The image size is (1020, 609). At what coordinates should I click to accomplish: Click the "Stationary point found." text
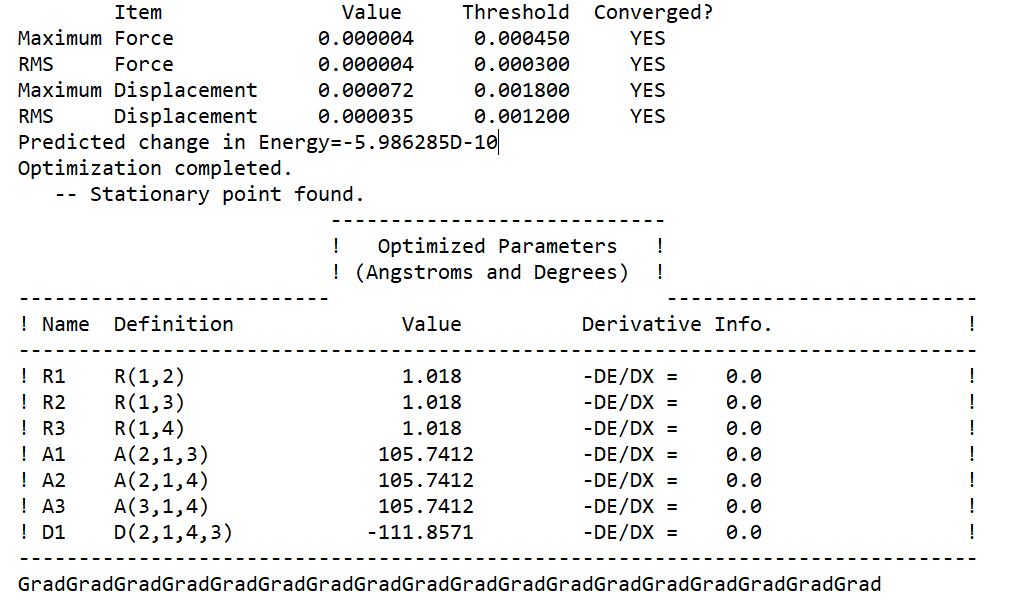227,195
